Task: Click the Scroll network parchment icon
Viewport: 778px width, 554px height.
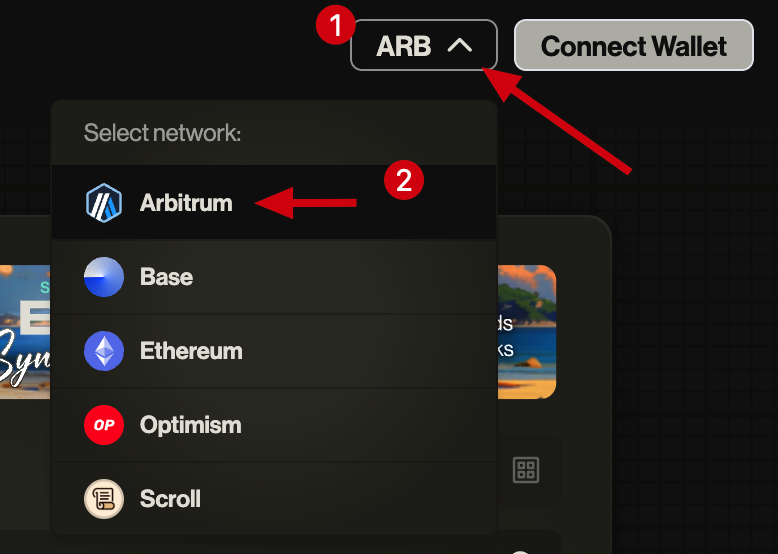Action: tap(104, 498)
